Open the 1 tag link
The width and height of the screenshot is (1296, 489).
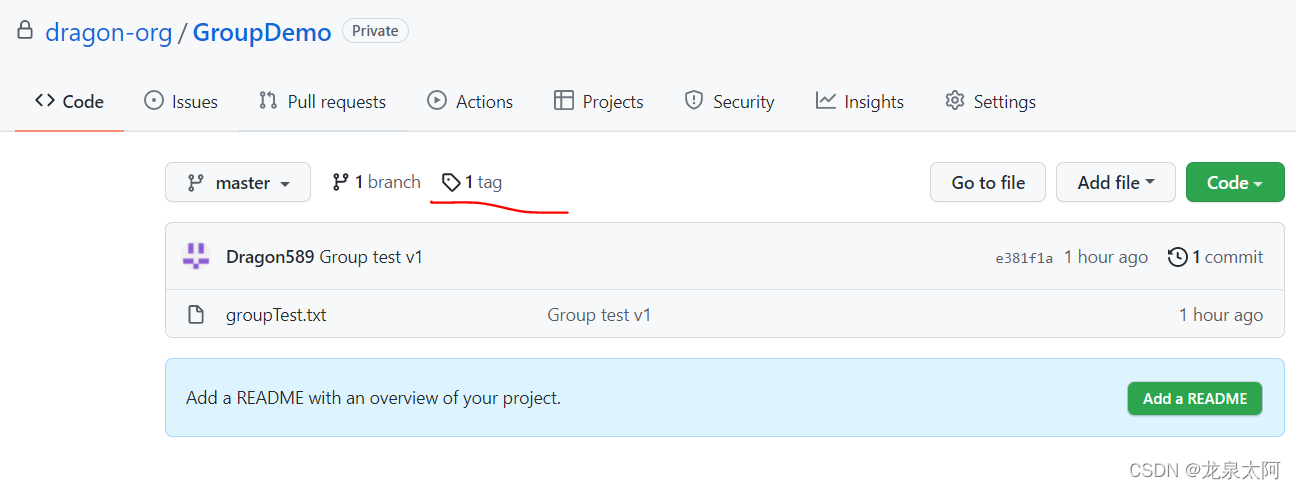pyautogui.click(x=472, y=182)
